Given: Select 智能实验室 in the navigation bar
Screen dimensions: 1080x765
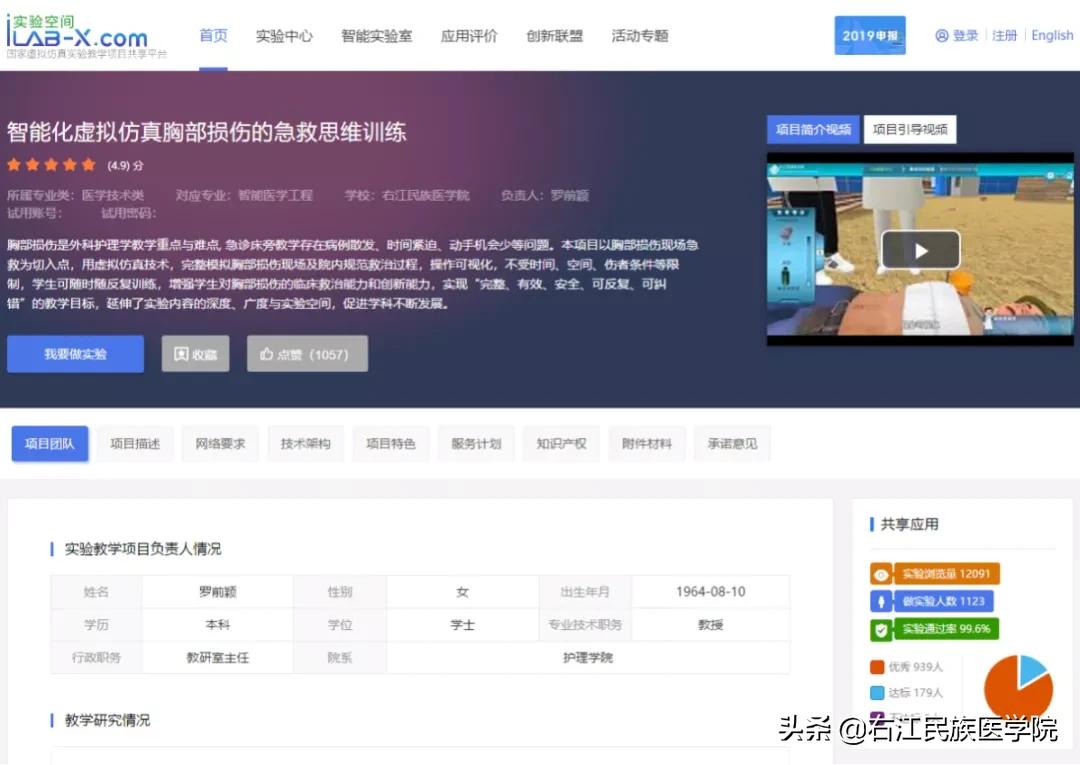Looking at the screenshot, I should [377, 35].
